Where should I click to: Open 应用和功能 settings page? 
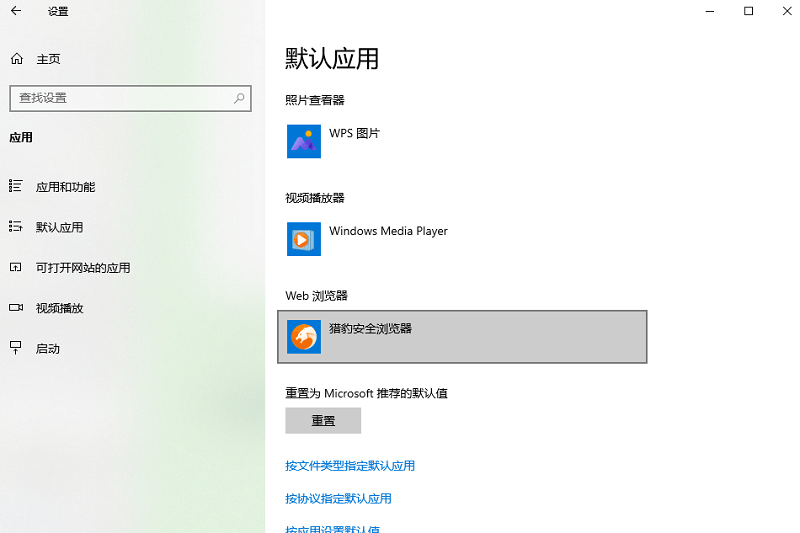point(65,187)
